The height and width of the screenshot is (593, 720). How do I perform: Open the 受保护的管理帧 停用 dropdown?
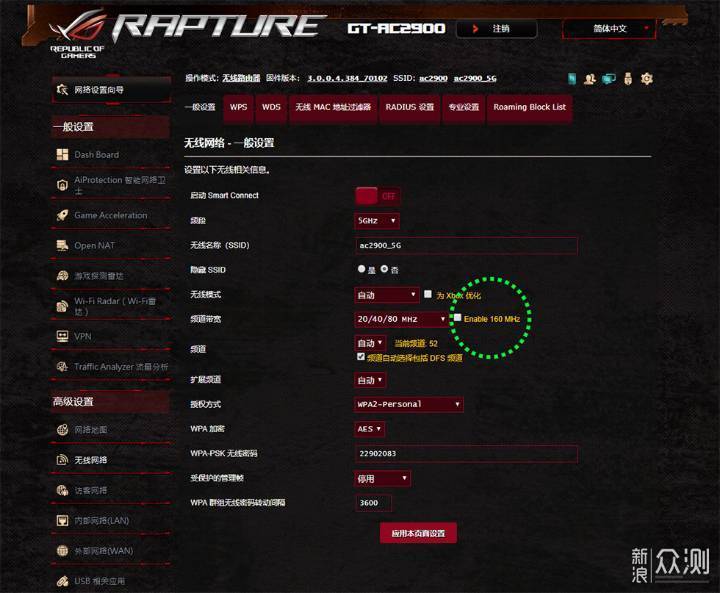click(382, 479)
